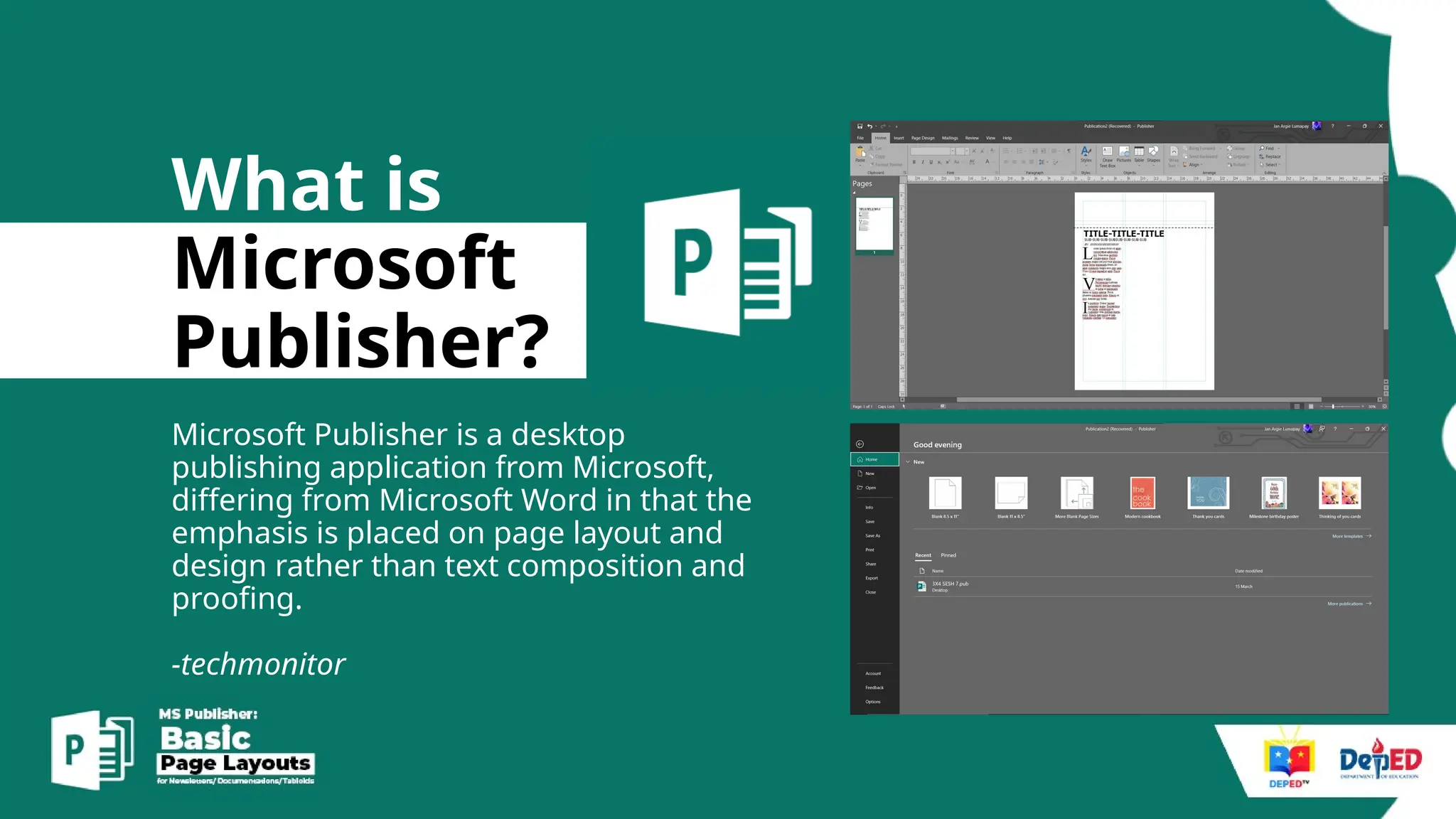Switch to the Mailings ribbon tab
Screen dimensions: 1456x819
coord(950,138)
